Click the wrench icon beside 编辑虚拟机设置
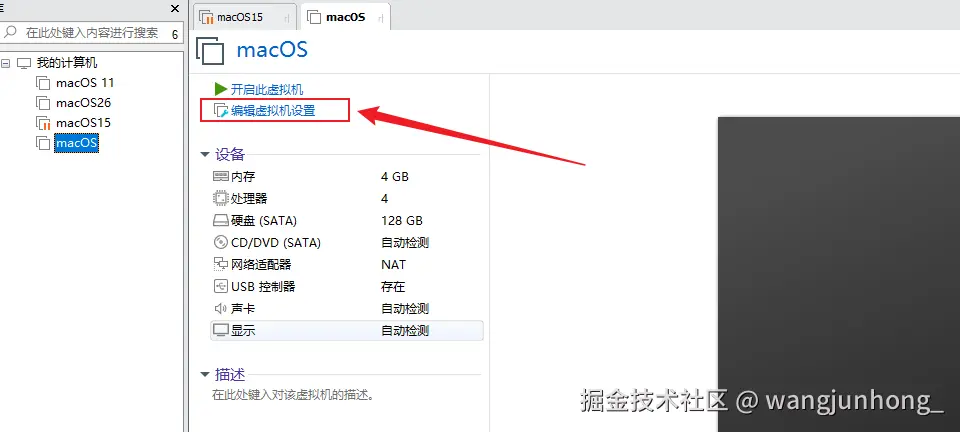The image size is (960, 432). 220,111
